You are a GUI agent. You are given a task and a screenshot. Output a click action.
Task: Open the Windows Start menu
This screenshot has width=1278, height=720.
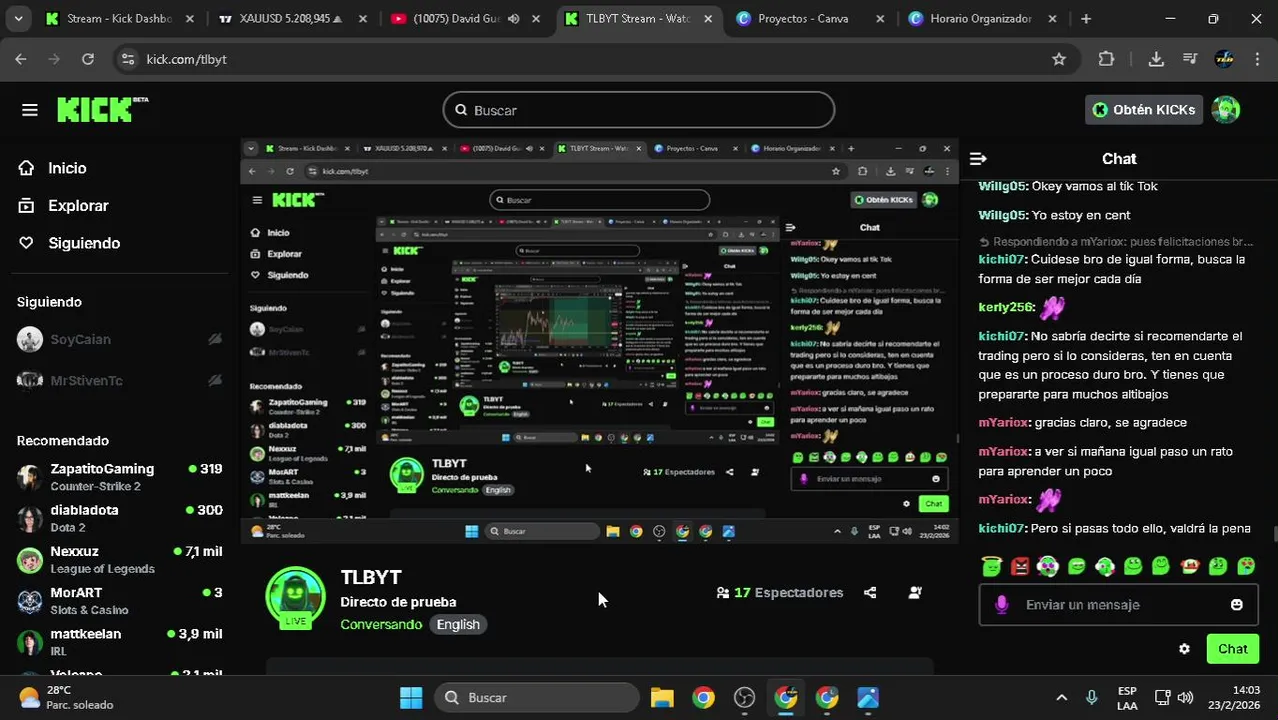tap(411, 698)
